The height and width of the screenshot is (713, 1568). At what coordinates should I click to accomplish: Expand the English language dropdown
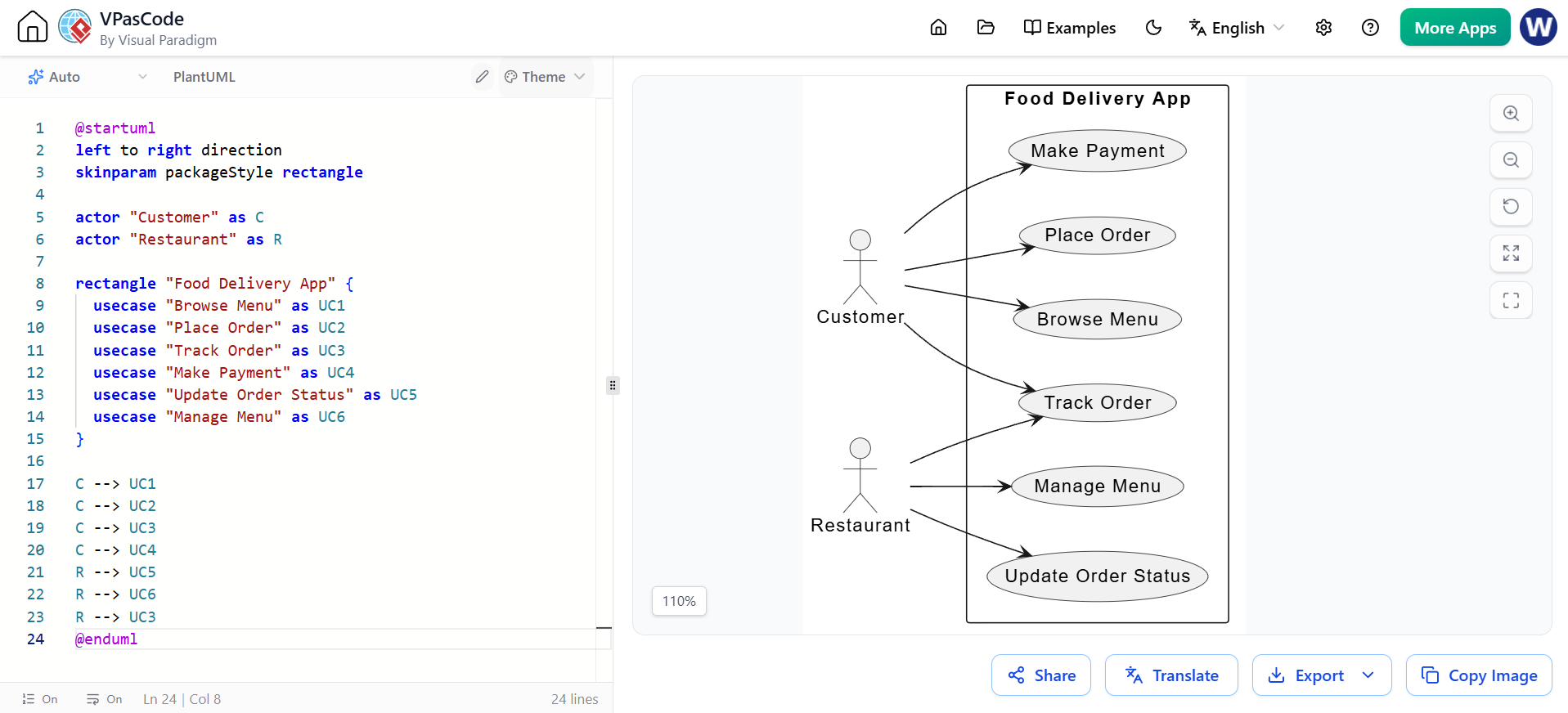coord(1236,28)
